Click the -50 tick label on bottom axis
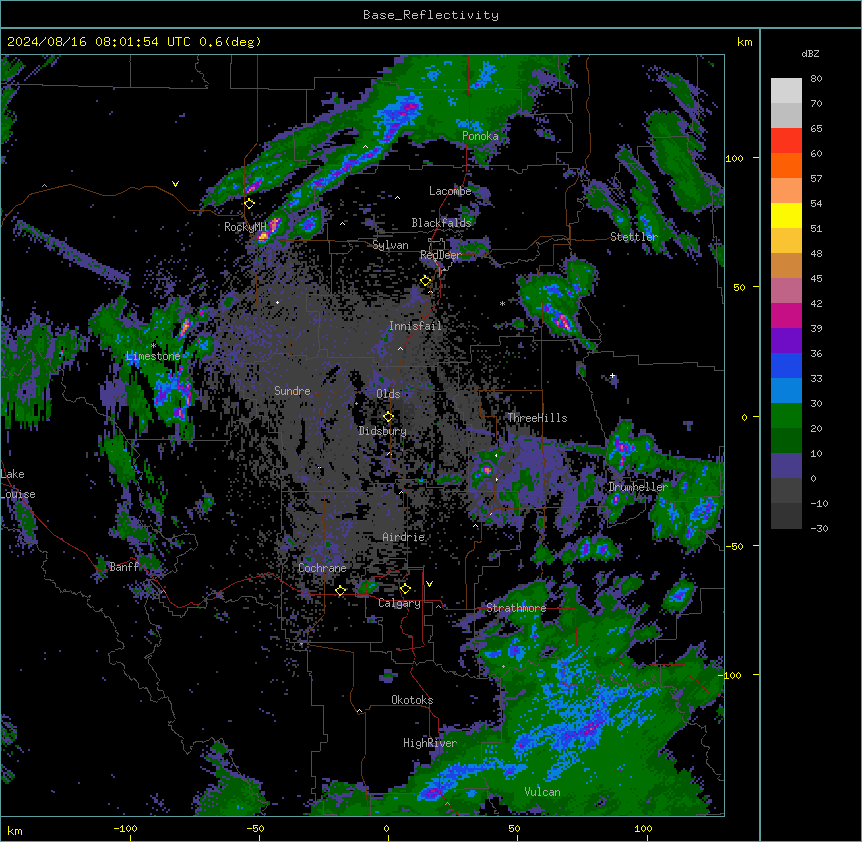The height and width of the screenshot is (842, 862). pyautogui.click(x=255, y=828)
